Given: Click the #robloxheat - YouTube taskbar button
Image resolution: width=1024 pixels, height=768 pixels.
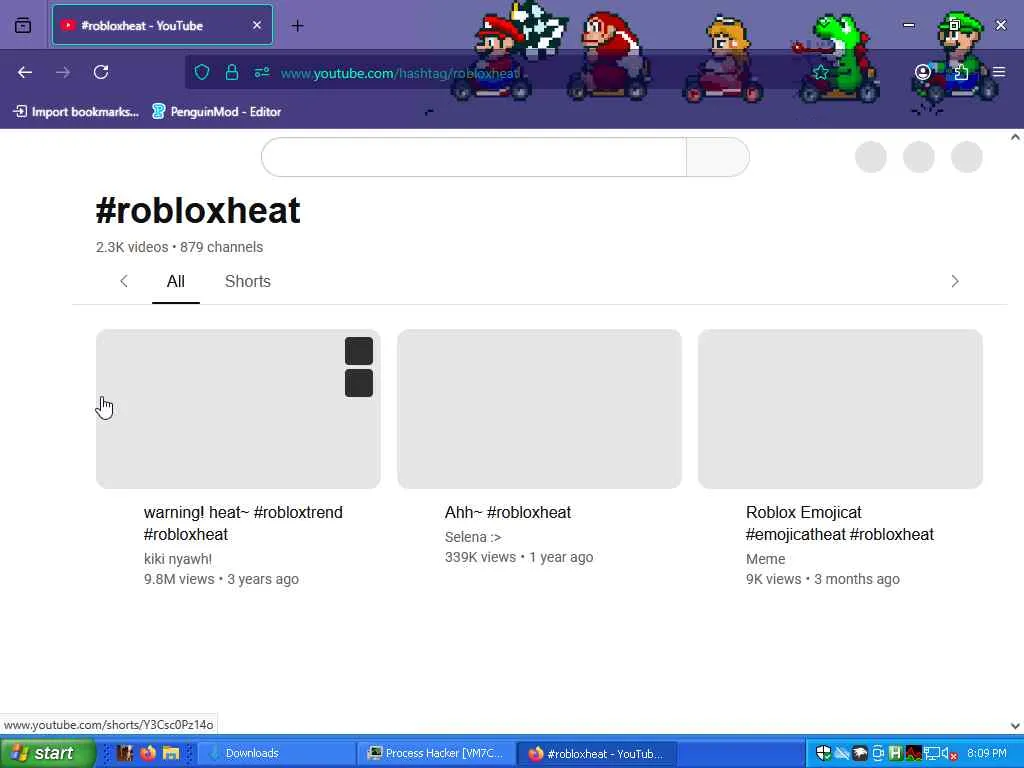Looking at the screenshot, I should [596, 753].
